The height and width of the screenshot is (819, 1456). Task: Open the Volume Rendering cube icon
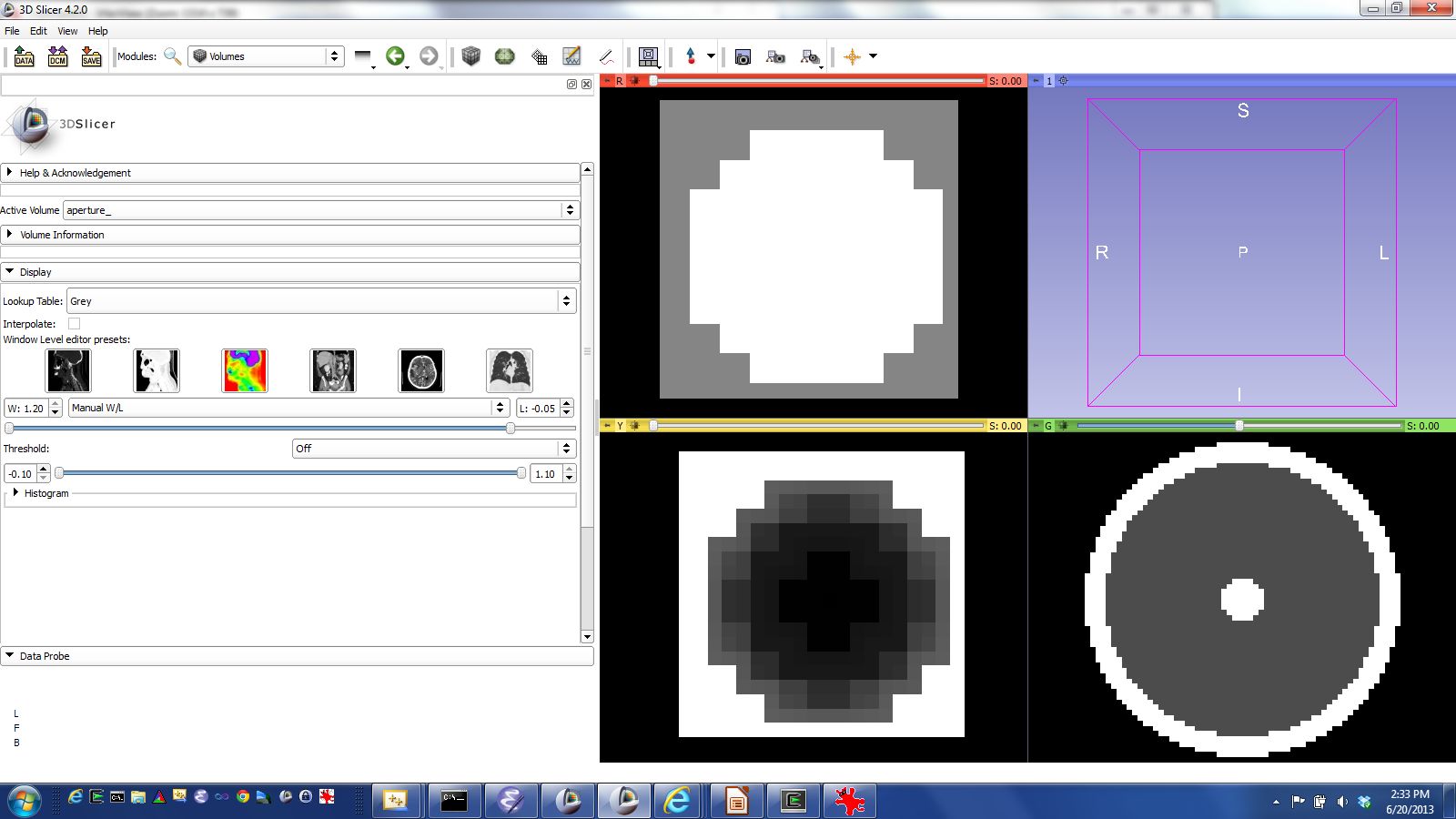[470, 56]
